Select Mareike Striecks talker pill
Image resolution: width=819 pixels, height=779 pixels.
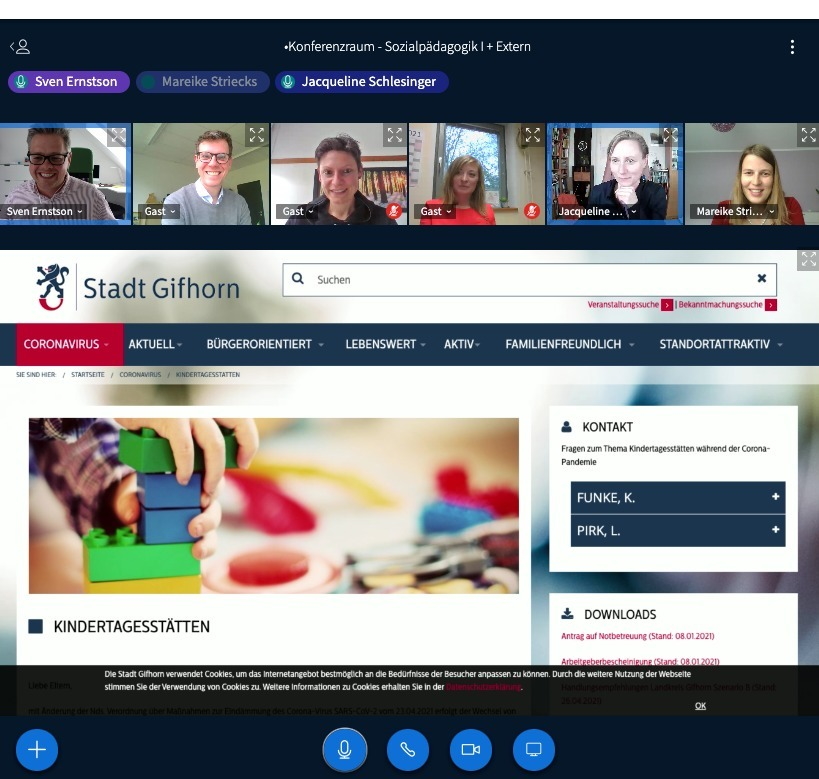pos(203,82)
